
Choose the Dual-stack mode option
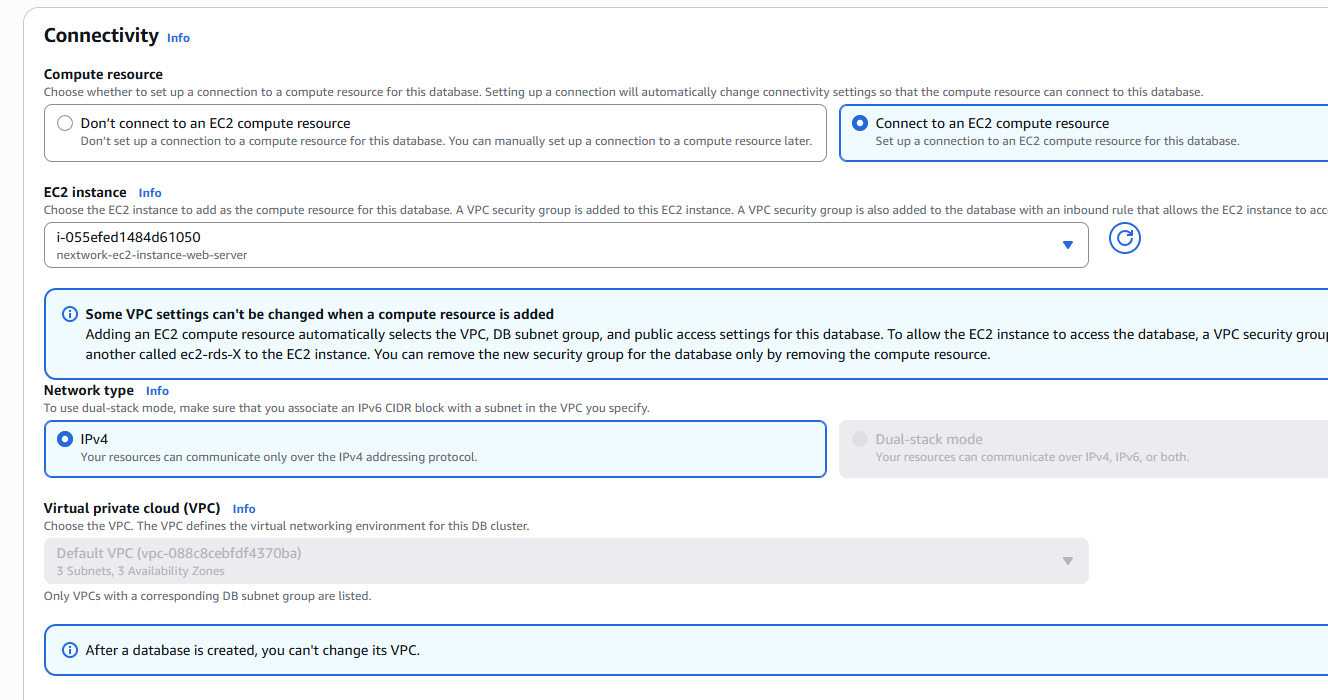click(x=860, y=439)
